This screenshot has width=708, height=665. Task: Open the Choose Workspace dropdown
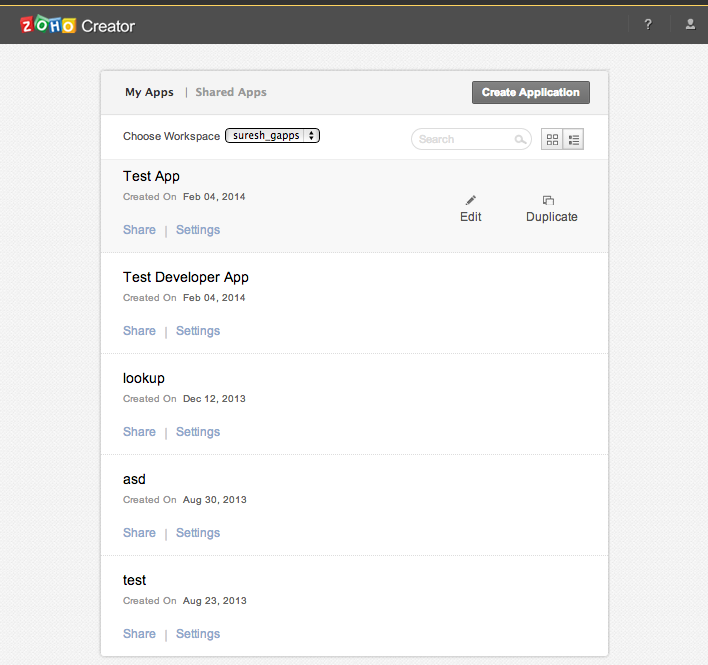pos(272,136)
